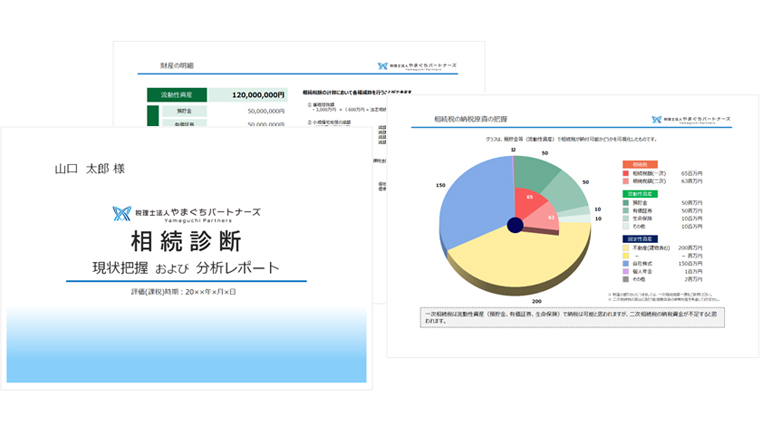Click the green 流動性資産 header cell
This screenshot has width=760, height=432.
[177, 95]
